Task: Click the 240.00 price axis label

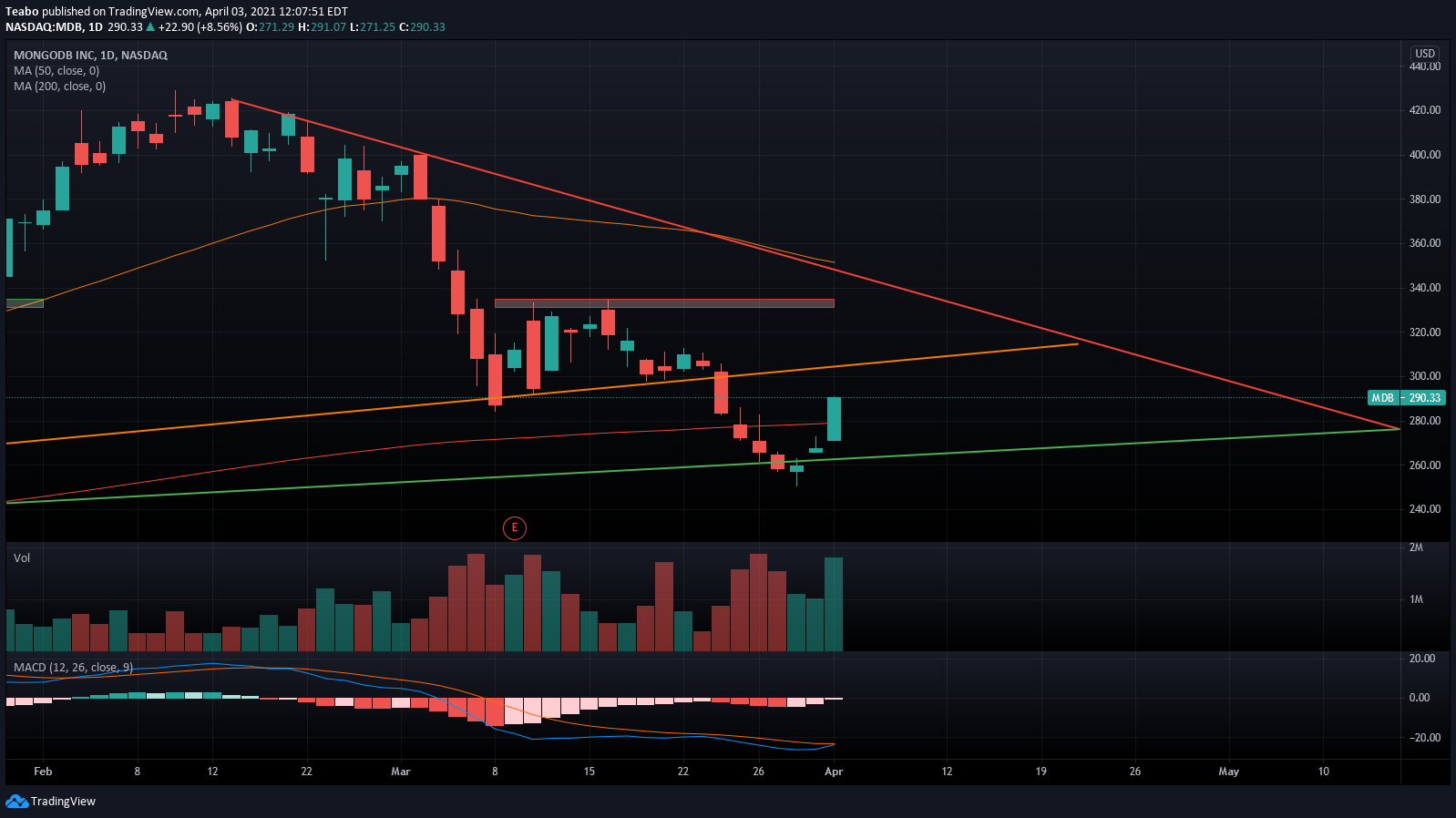Action: 1425,509
